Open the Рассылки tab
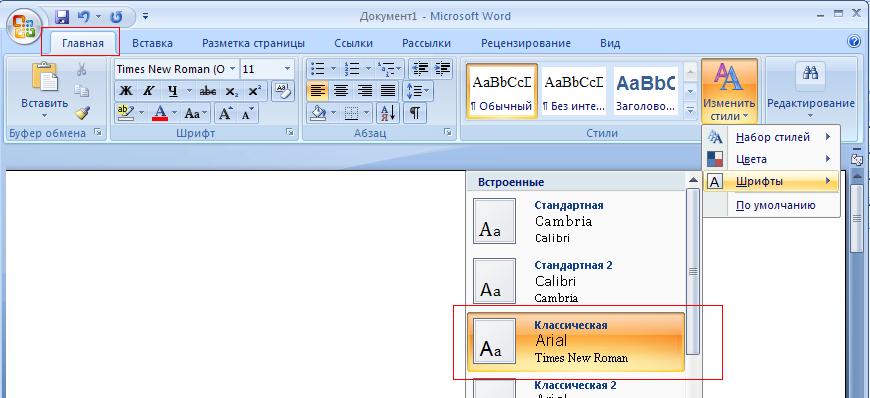The height and width of the screenshot is (398, 870). tap(426, 43)
